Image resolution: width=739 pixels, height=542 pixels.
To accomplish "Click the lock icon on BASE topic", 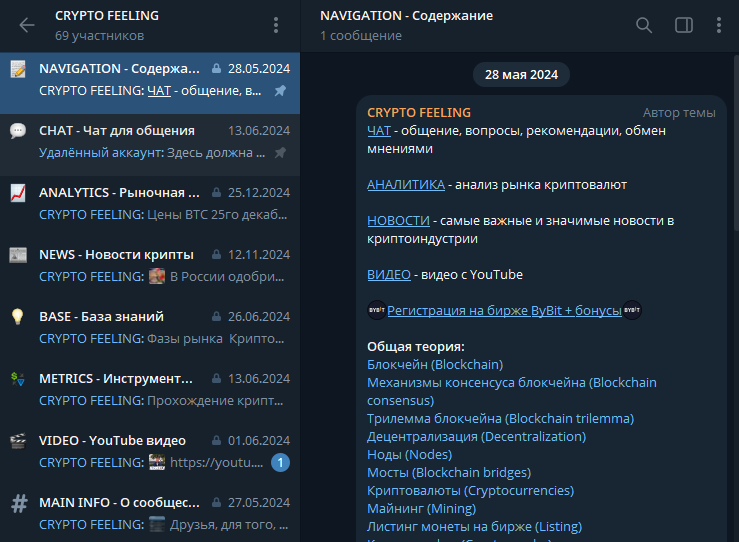I will pos(216,316).
